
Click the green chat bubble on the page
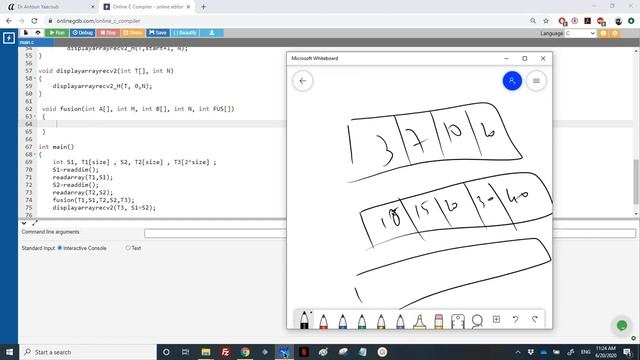(x=622, y=325)
